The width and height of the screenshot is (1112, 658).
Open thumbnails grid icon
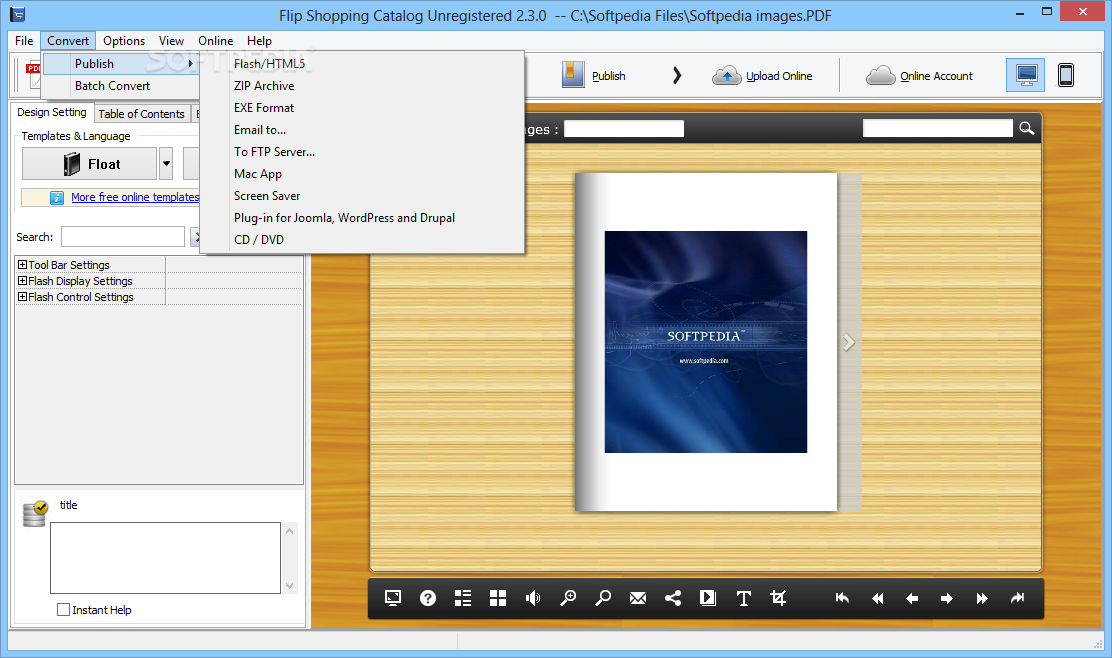pyautogui.click(x=498, y=598)
